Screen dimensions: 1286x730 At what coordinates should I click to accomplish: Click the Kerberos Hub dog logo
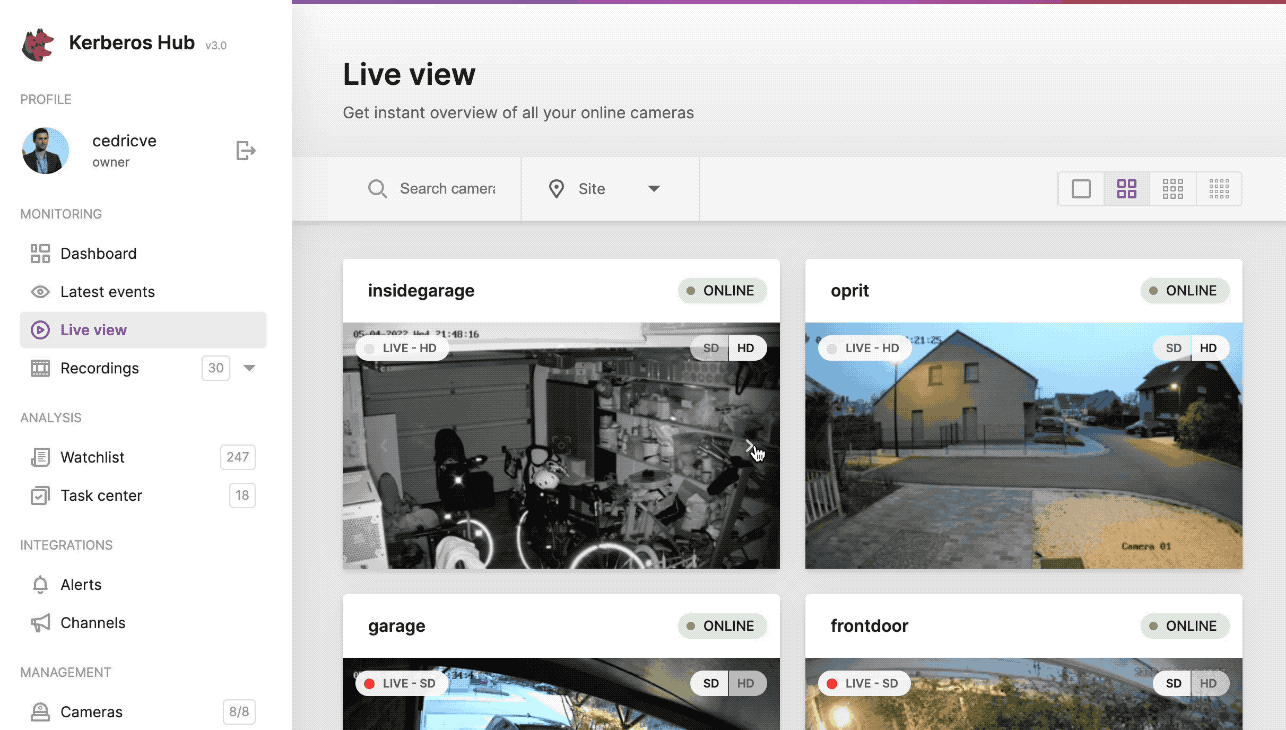(39, 44)
